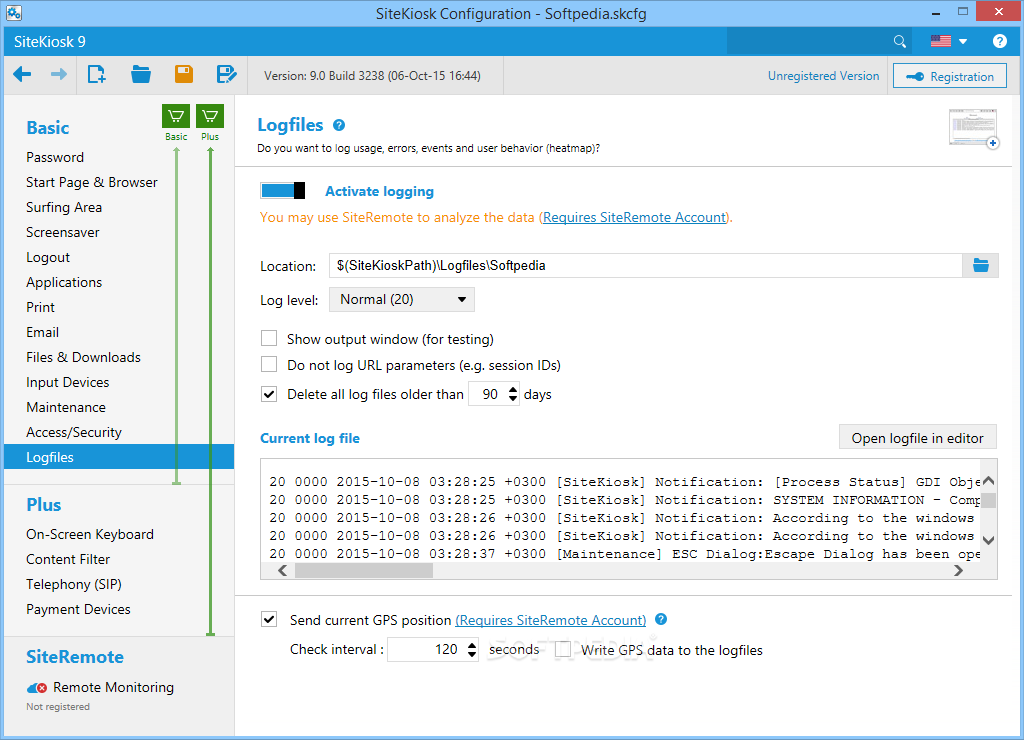
Task: Click the US flag language icon
Action: point(940,41)
